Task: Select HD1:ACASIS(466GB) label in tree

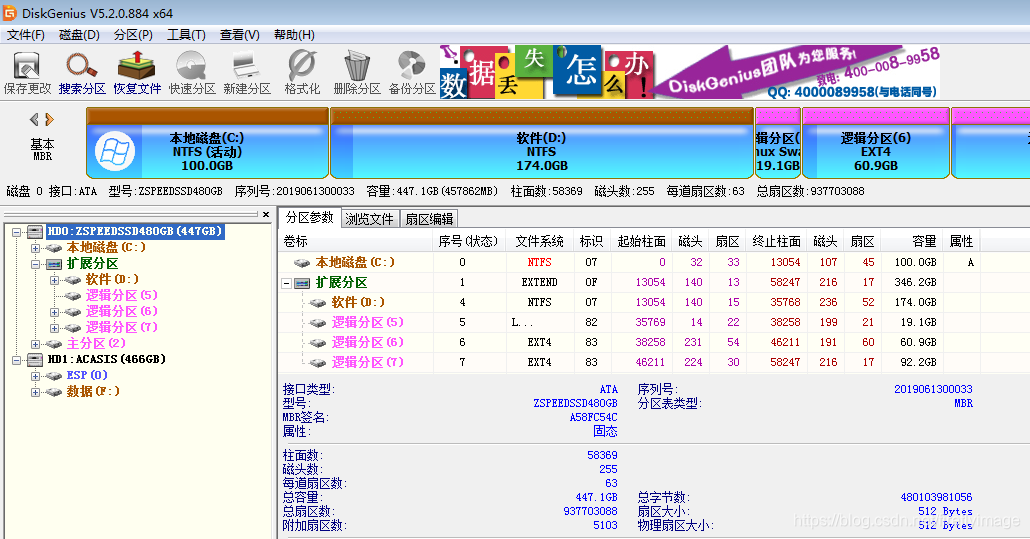Action: tap(106, 360)
